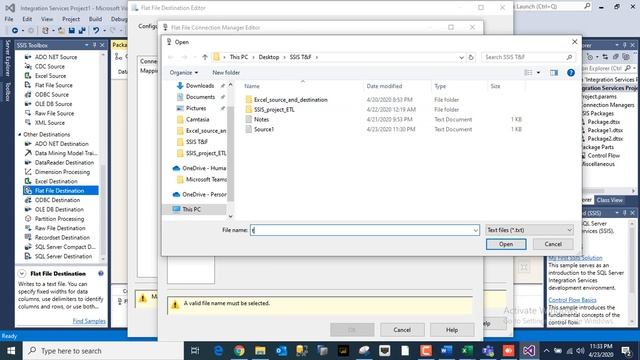
Task: Select ADO NET Source in SSIS Toolbox
Action: (56, 57)
